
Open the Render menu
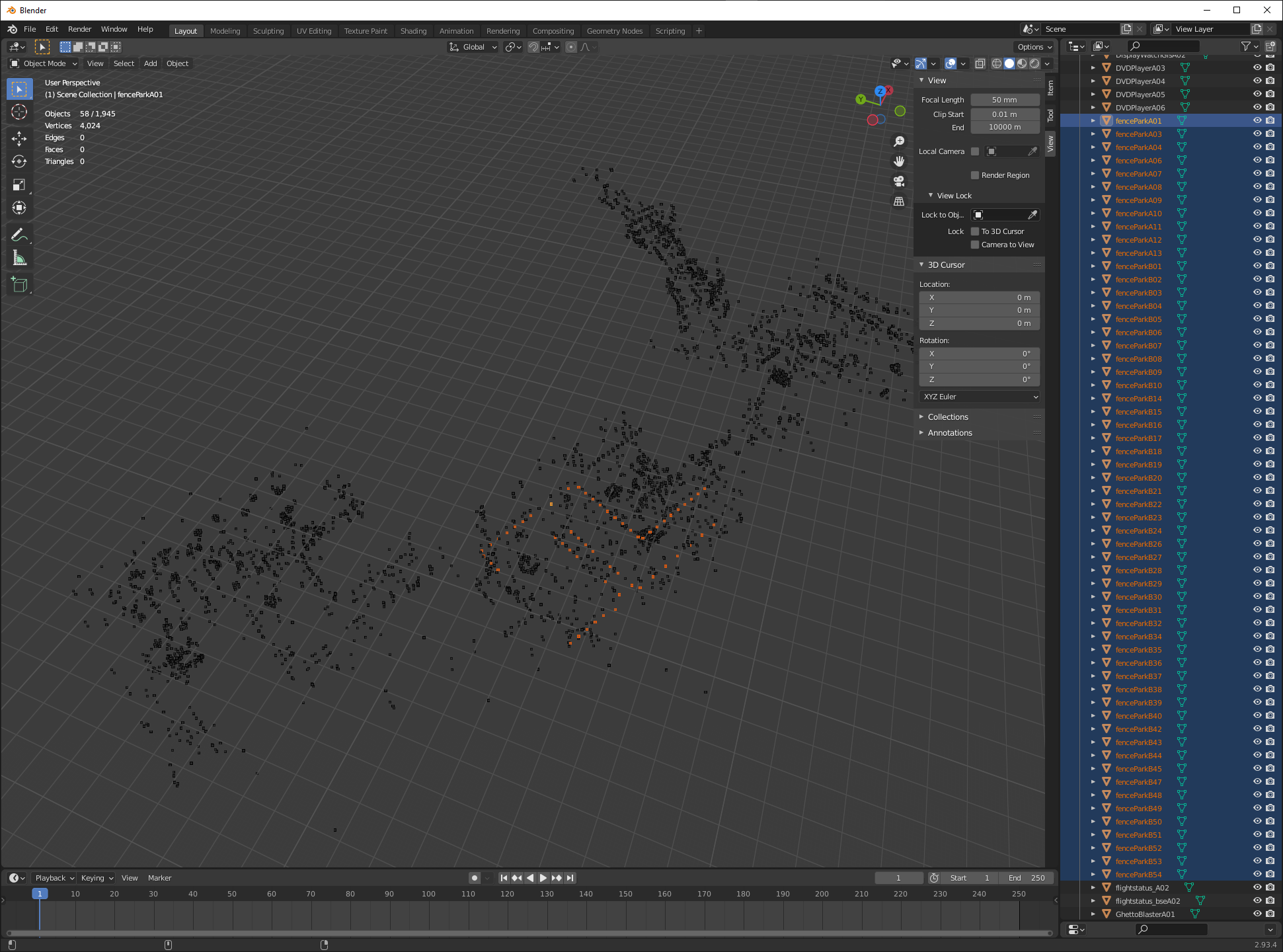pos(79,29)
